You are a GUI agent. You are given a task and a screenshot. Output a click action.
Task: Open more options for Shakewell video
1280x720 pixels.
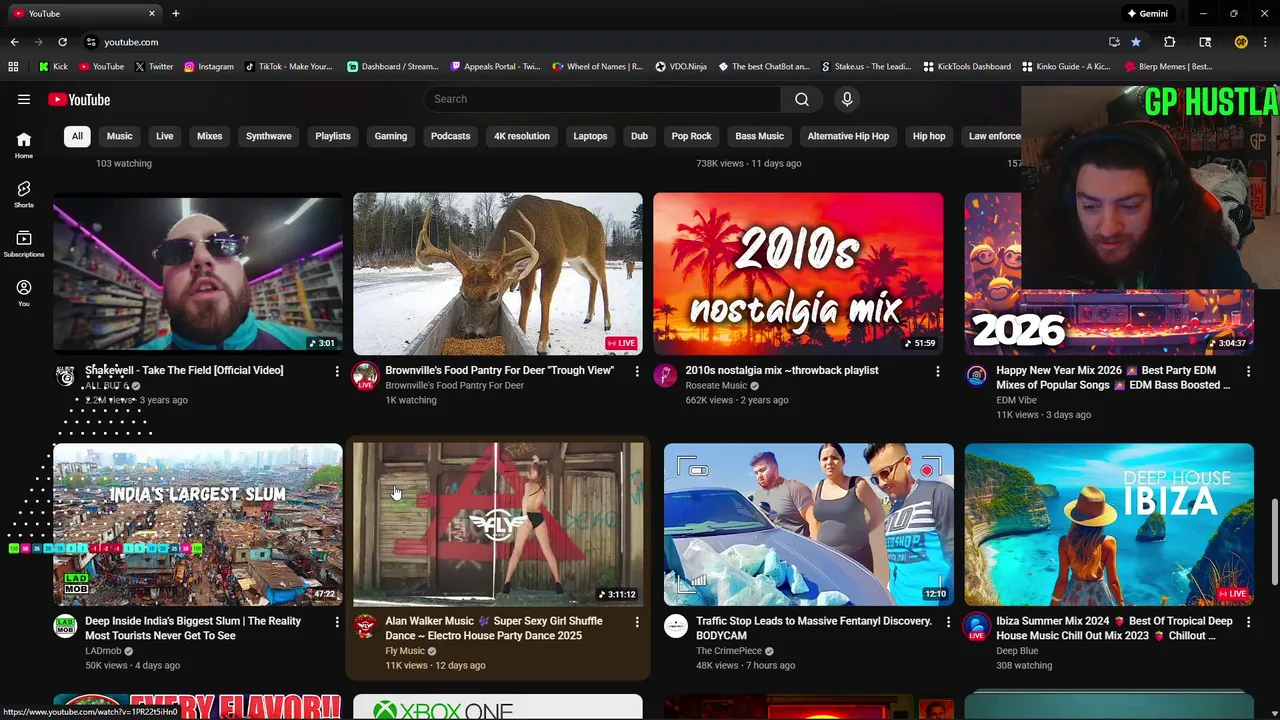(x=337, y=371)
